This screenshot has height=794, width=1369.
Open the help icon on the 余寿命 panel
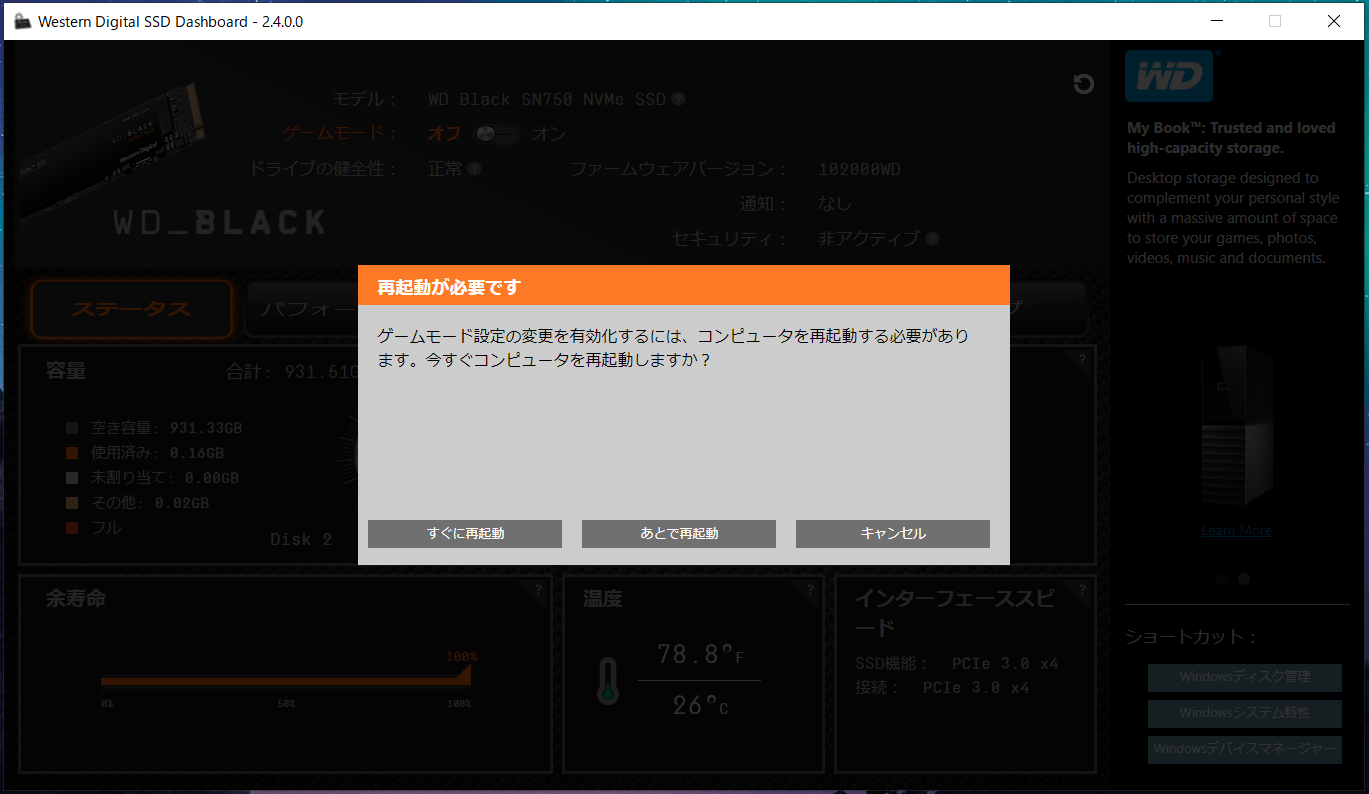(x=538, y=589)
